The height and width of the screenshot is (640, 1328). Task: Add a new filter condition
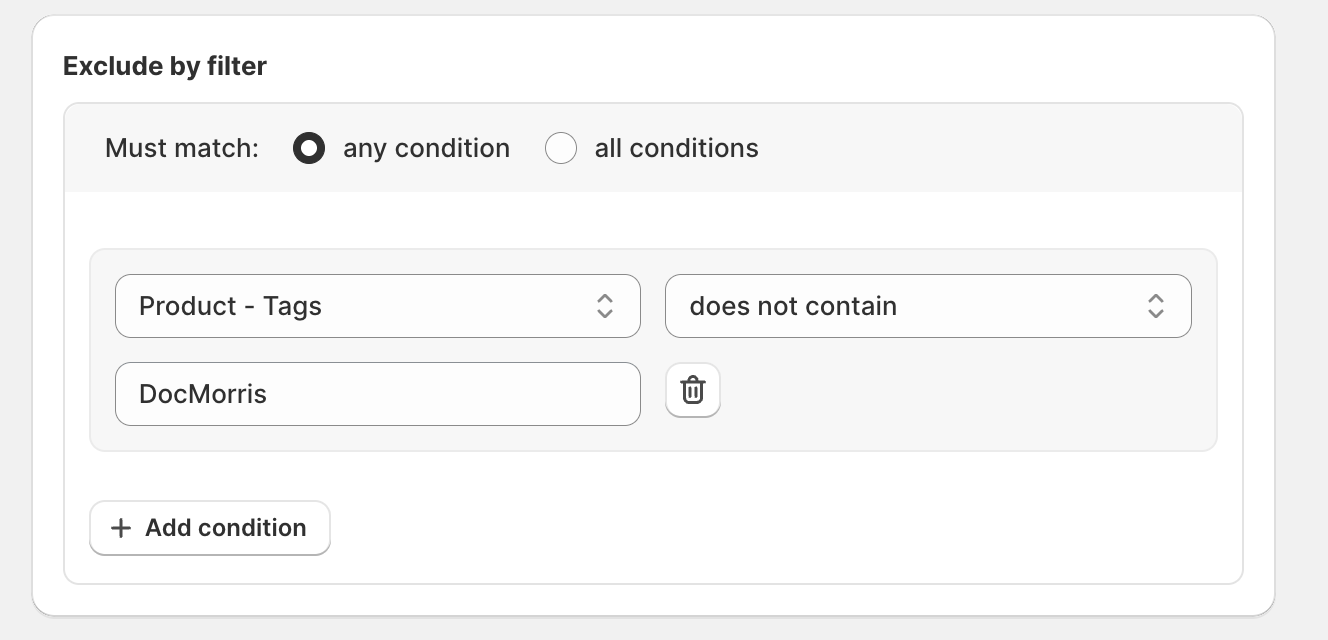point(210,528)
